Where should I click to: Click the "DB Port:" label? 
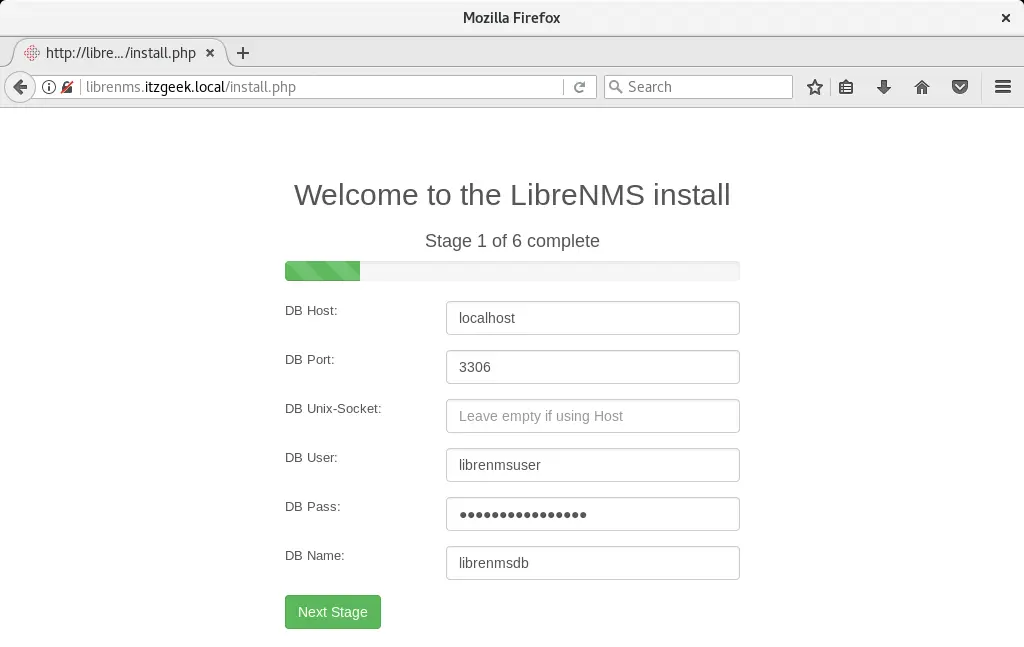pyautogui.click(x=310, y=360)
